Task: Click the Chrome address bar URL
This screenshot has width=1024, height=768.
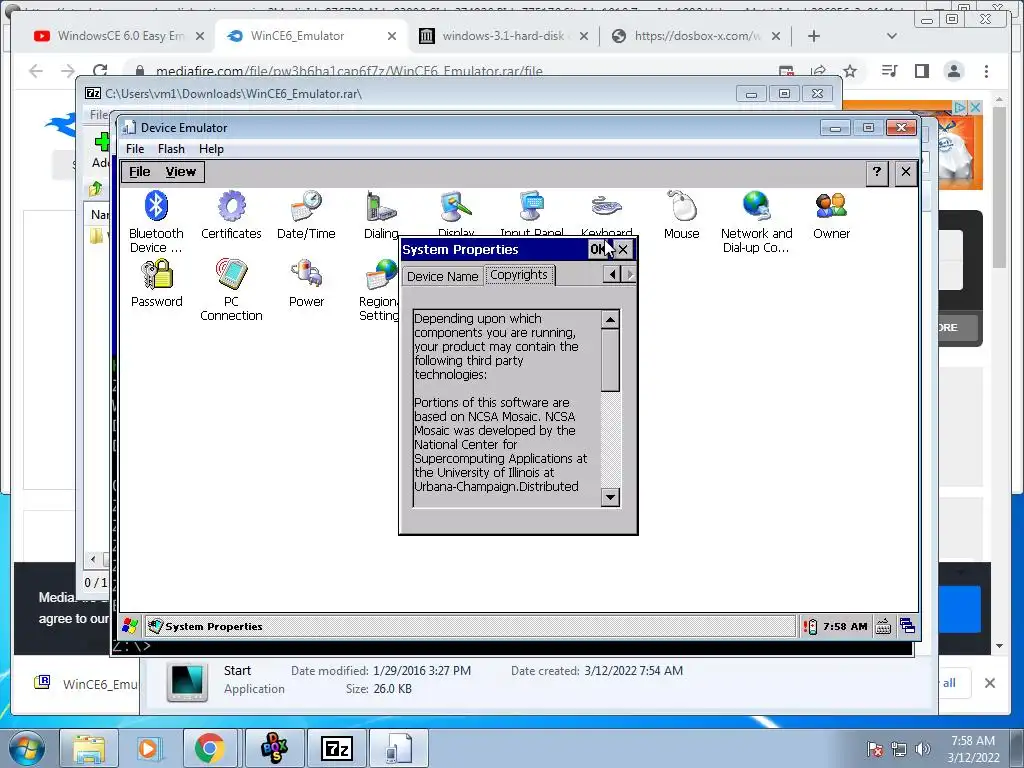Action: (349, 71)
